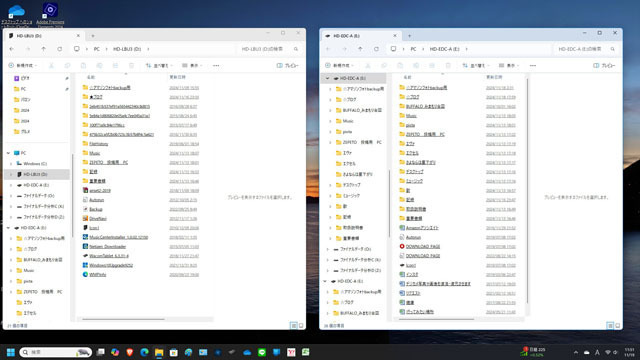
Task: Click vertical scrollbar in HD-EDC-A file list
Action: coord(527,190)
